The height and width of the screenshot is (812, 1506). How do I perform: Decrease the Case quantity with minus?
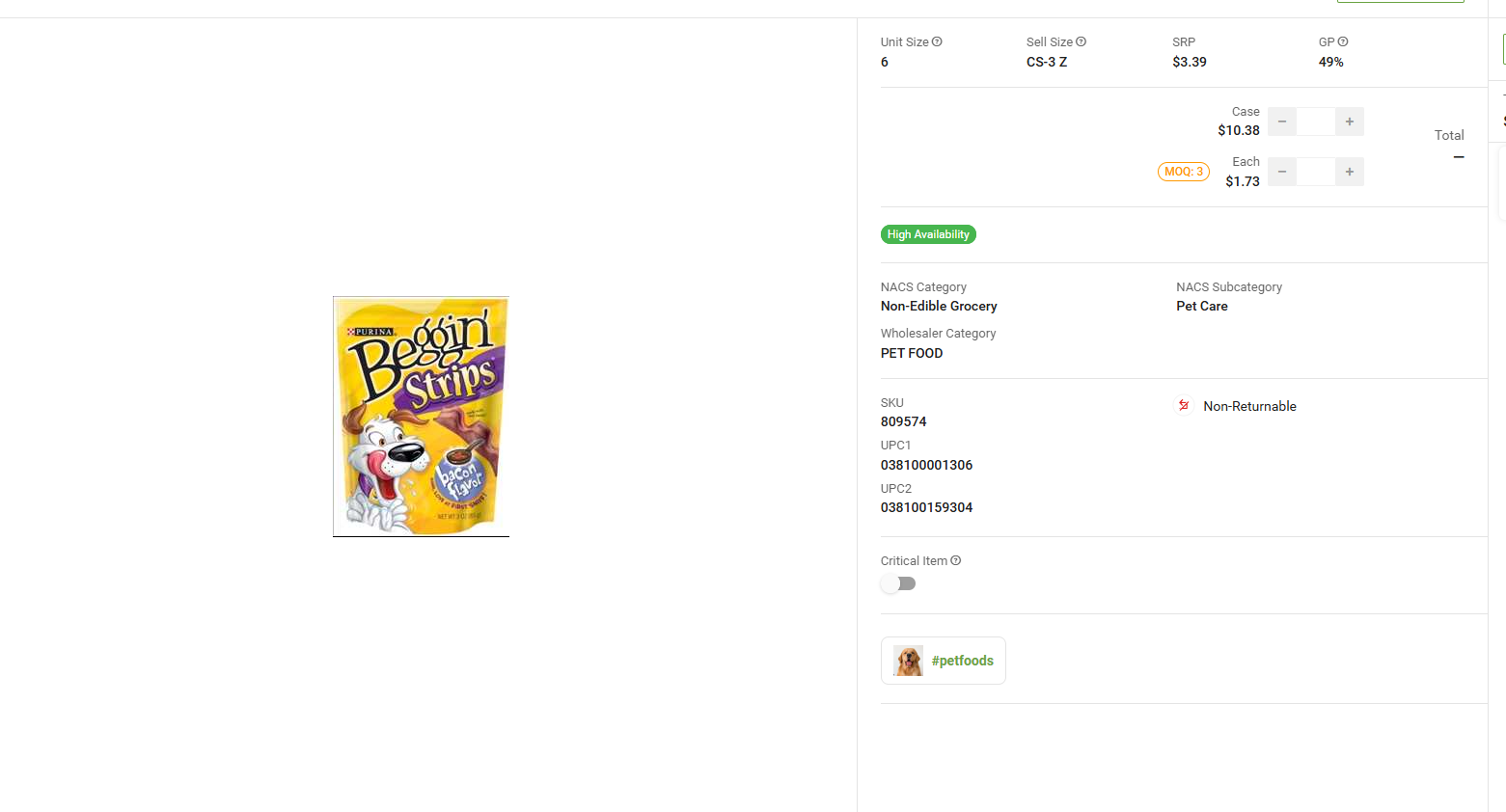click(1282, 122)
